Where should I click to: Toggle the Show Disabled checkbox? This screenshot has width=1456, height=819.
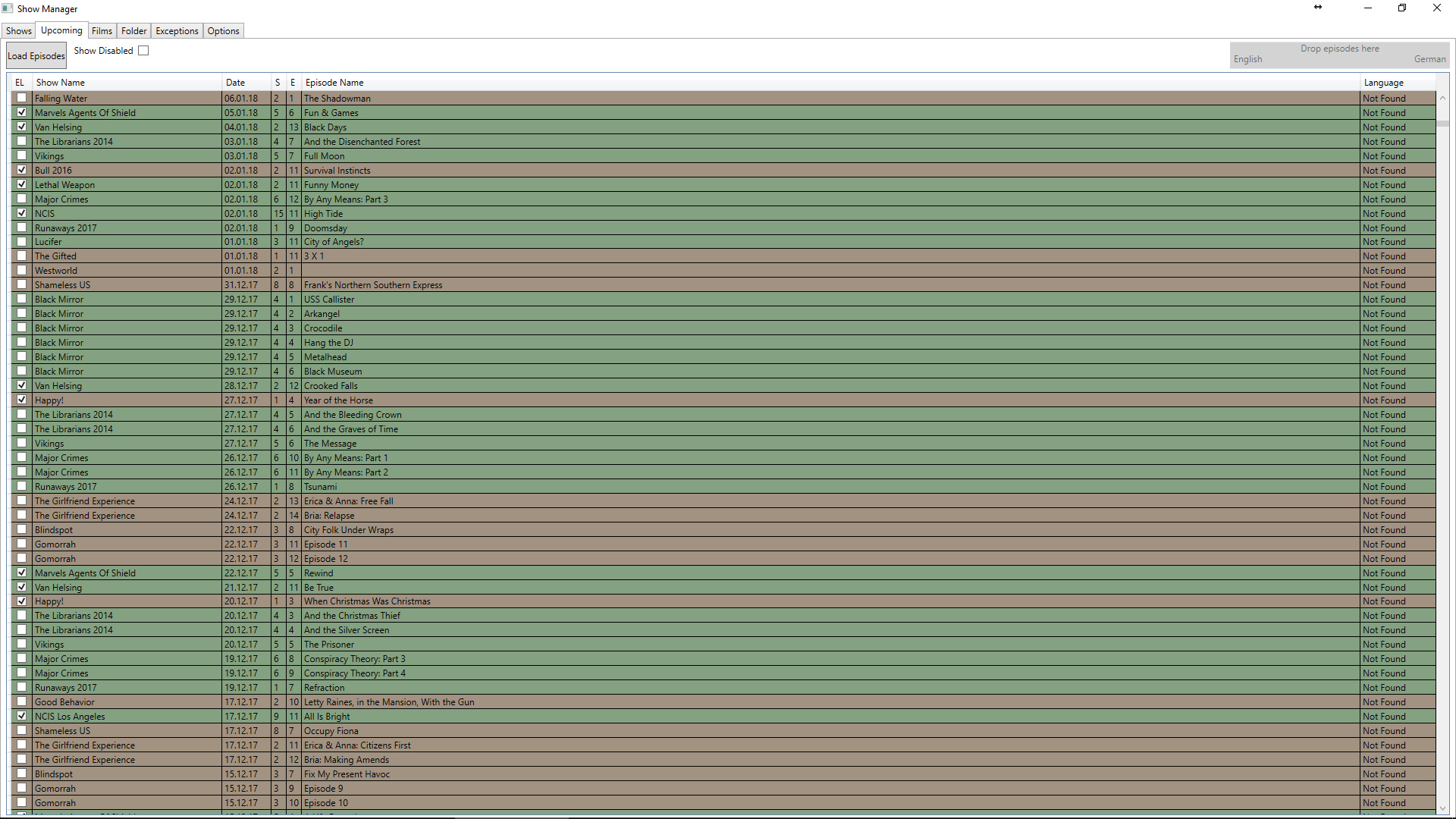pyautogui.click(x=143, y=51)
